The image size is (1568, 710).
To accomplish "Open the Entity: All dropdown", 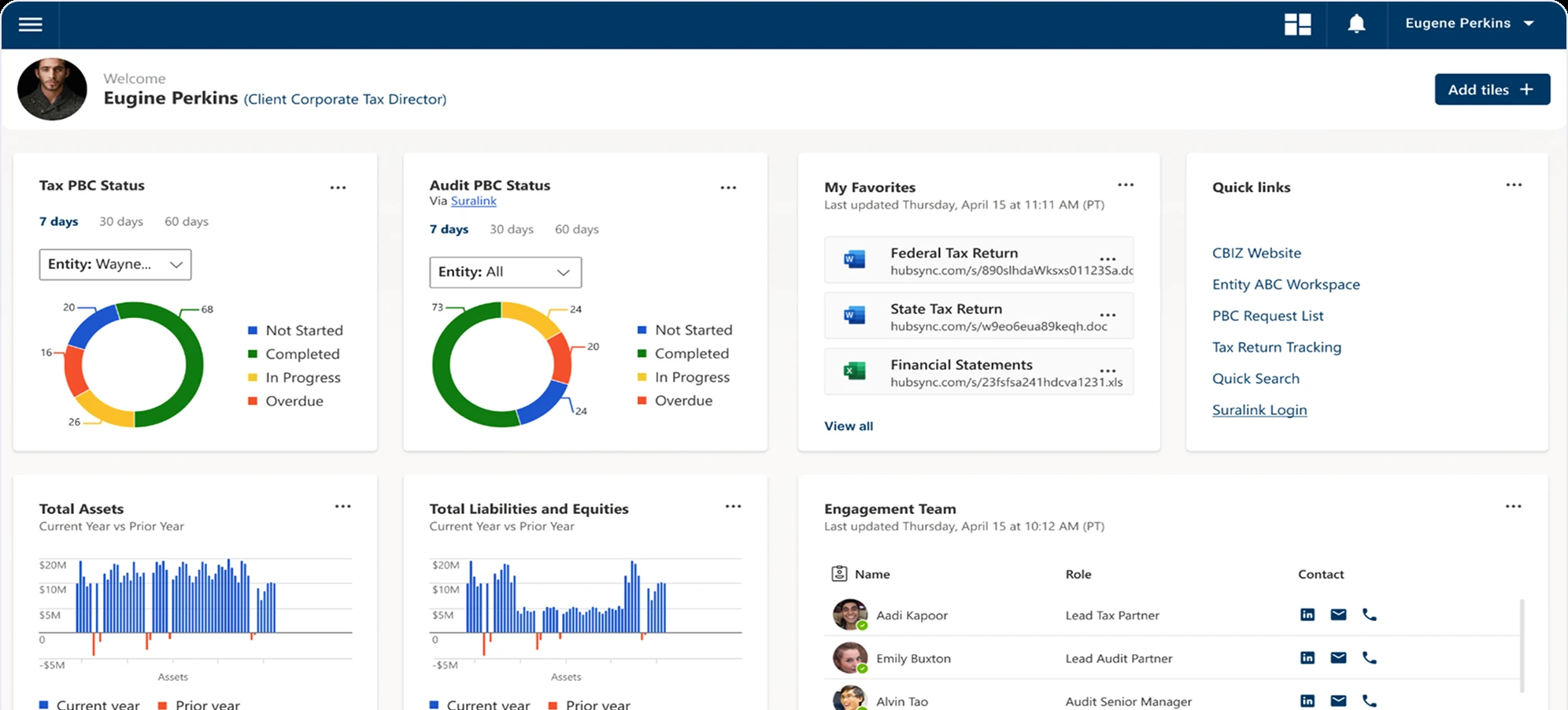I will pos(505,272).
